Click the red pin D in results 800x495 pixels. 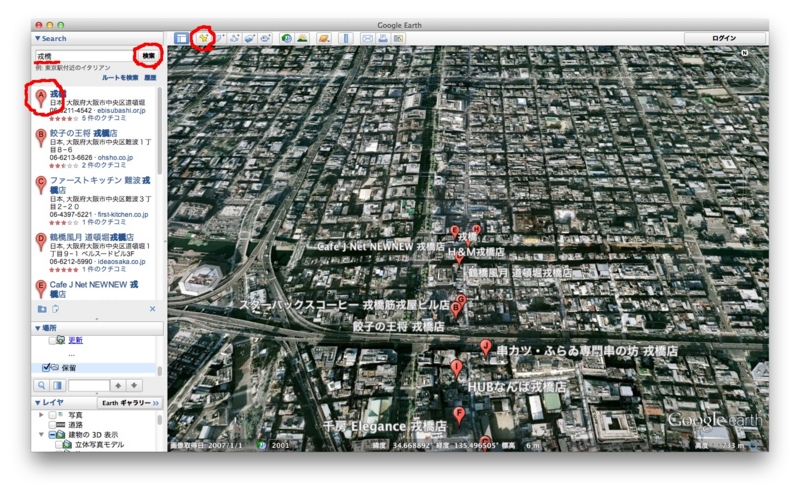[x=41, y=242]
